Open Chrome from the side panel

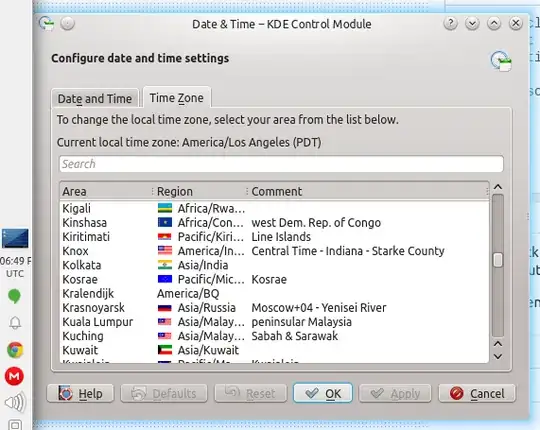tap(15, 350)
